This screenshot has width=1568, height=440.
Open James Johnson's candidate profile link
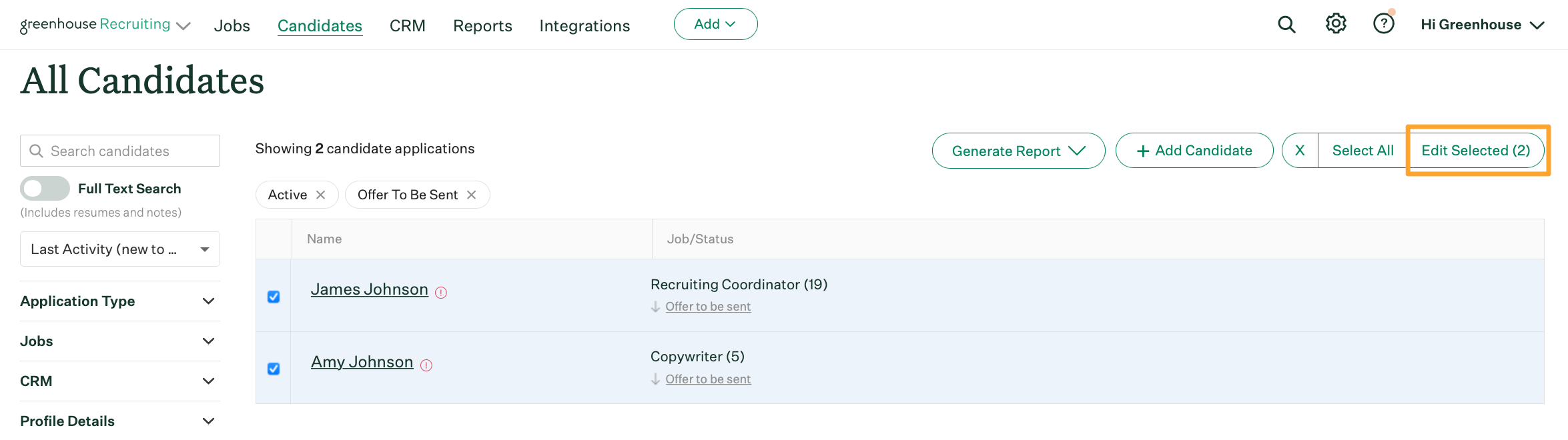tap(369, 289)
